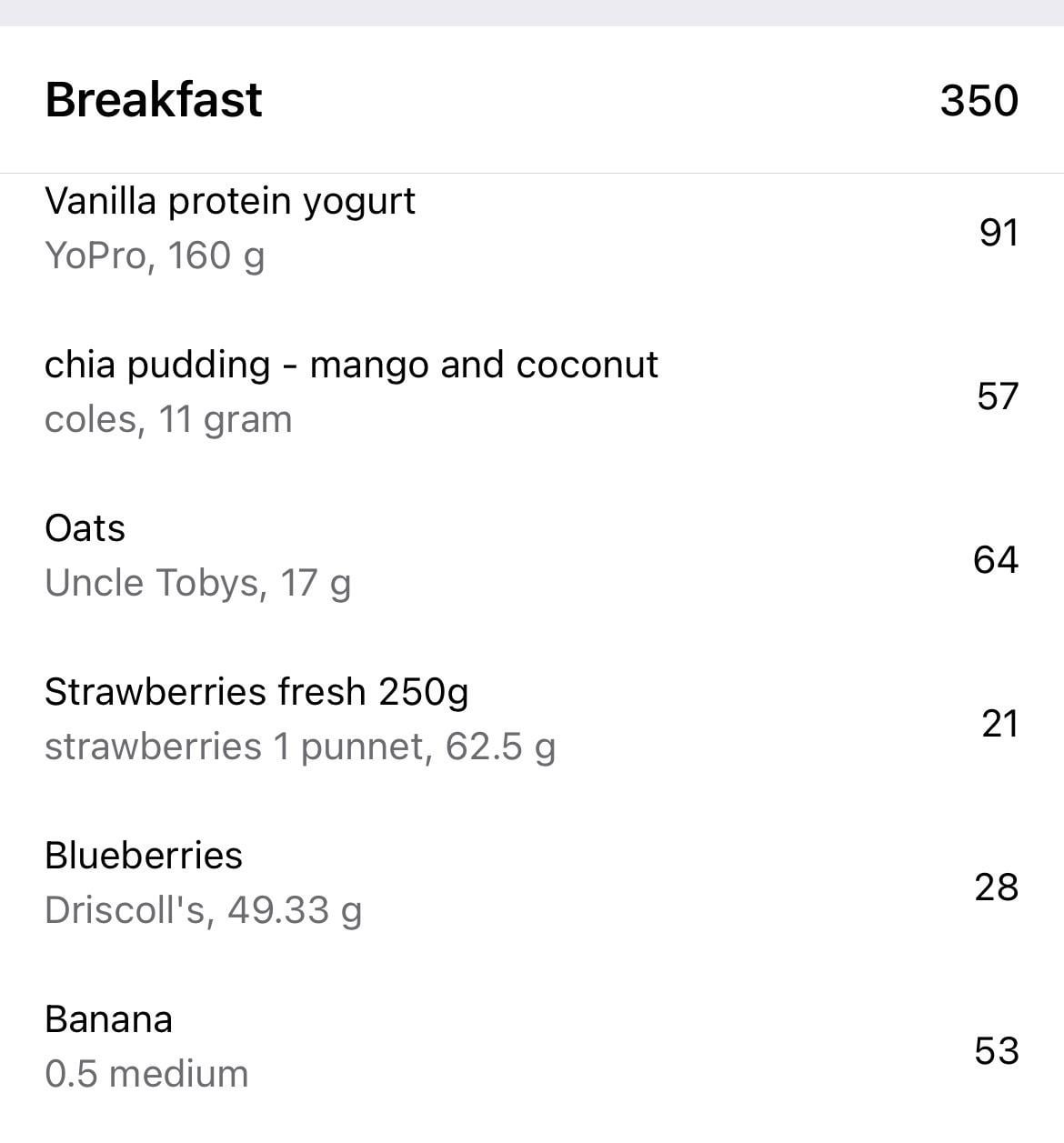Select the YoPro, 160 g serving text
1064x1143 pixels.
[x=155, y=256]
